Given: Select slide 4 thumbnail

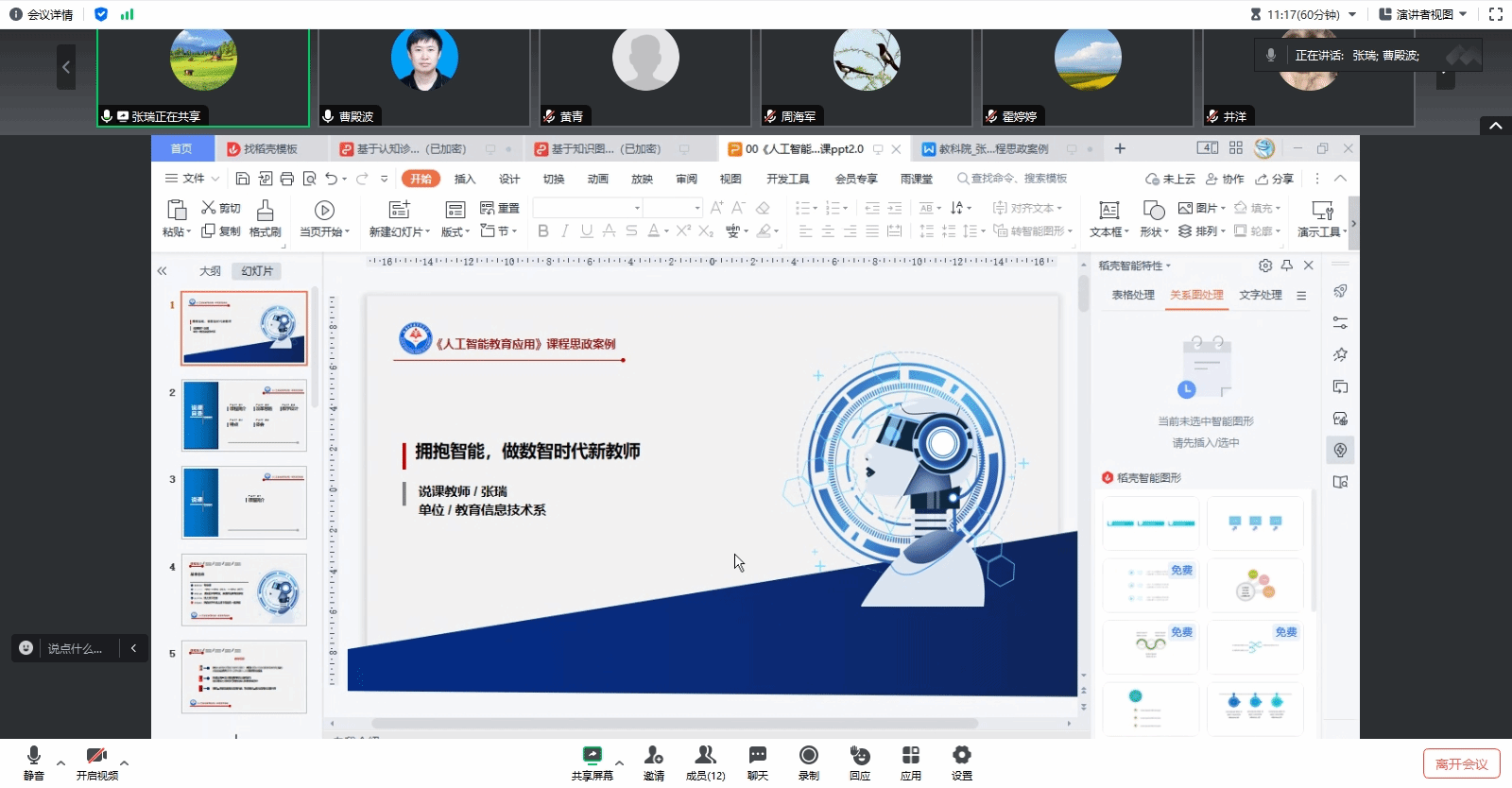Looking at the screenshot, I should click(x=244, y=590).
